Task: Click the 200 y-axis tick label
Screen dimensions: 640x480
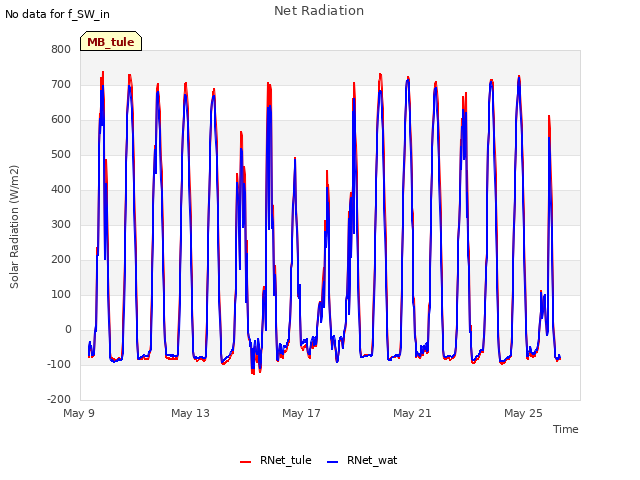Action: click(61, 260)
